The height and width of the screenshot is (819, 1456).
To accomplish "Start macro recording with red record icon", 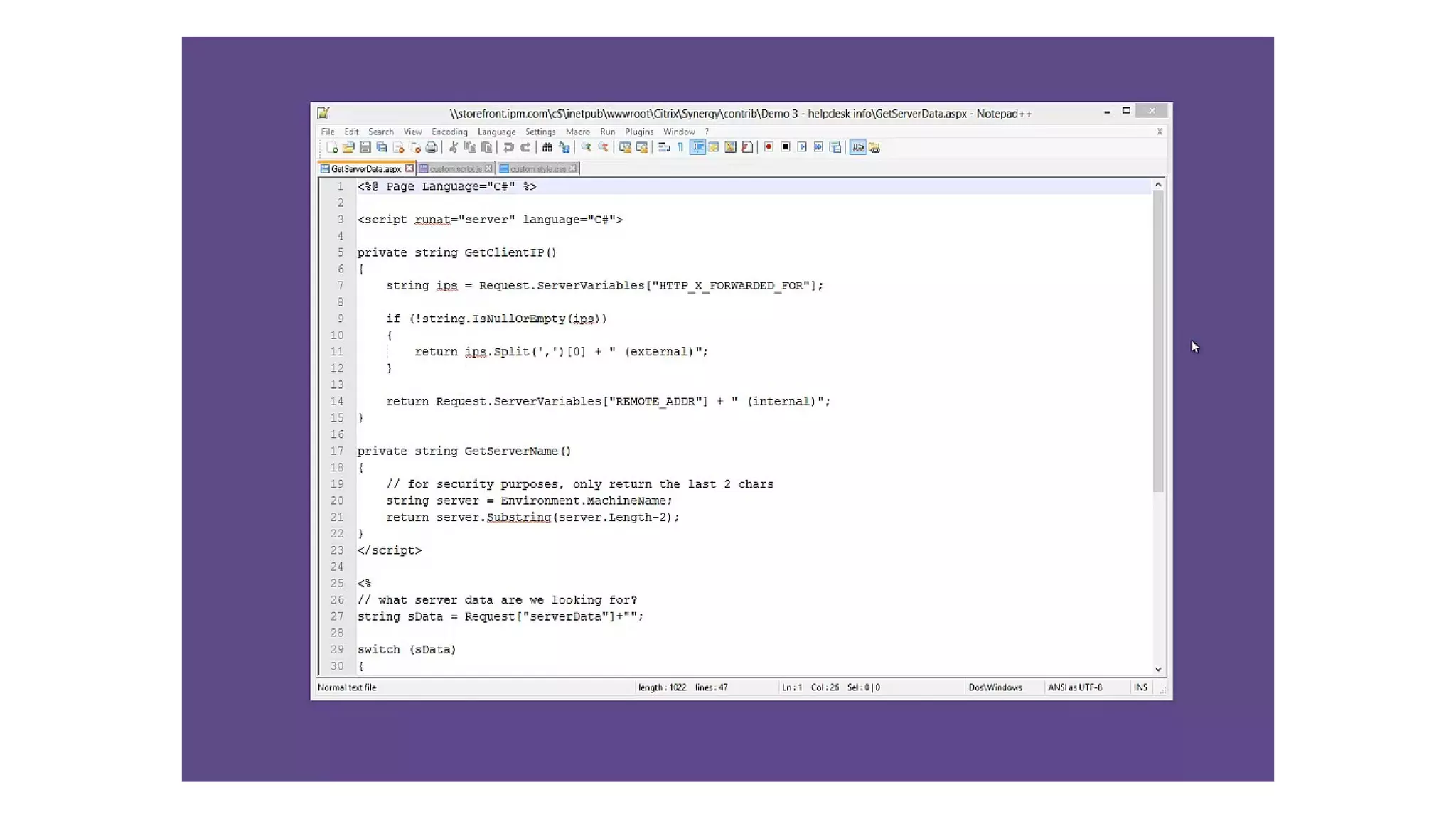I will [769, 147].
